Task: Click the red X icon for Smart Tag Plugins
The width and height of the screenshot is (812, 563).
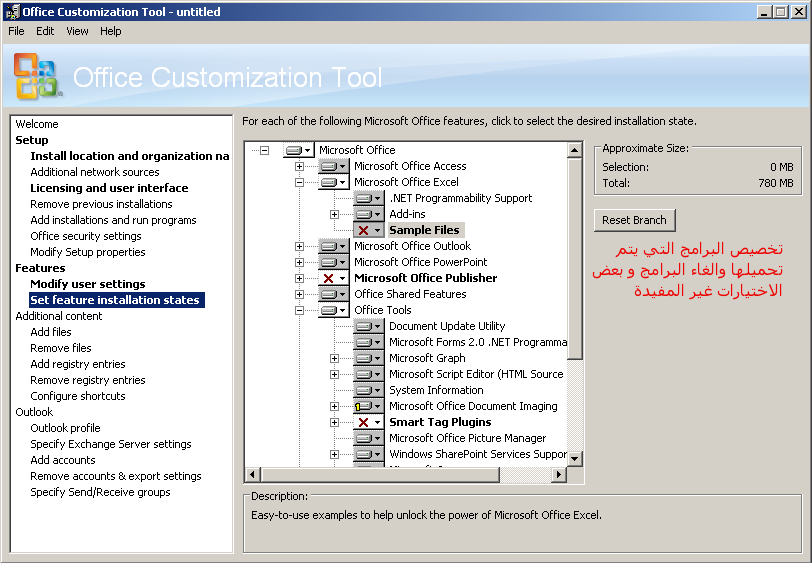Action: click(x=369, y=423)
